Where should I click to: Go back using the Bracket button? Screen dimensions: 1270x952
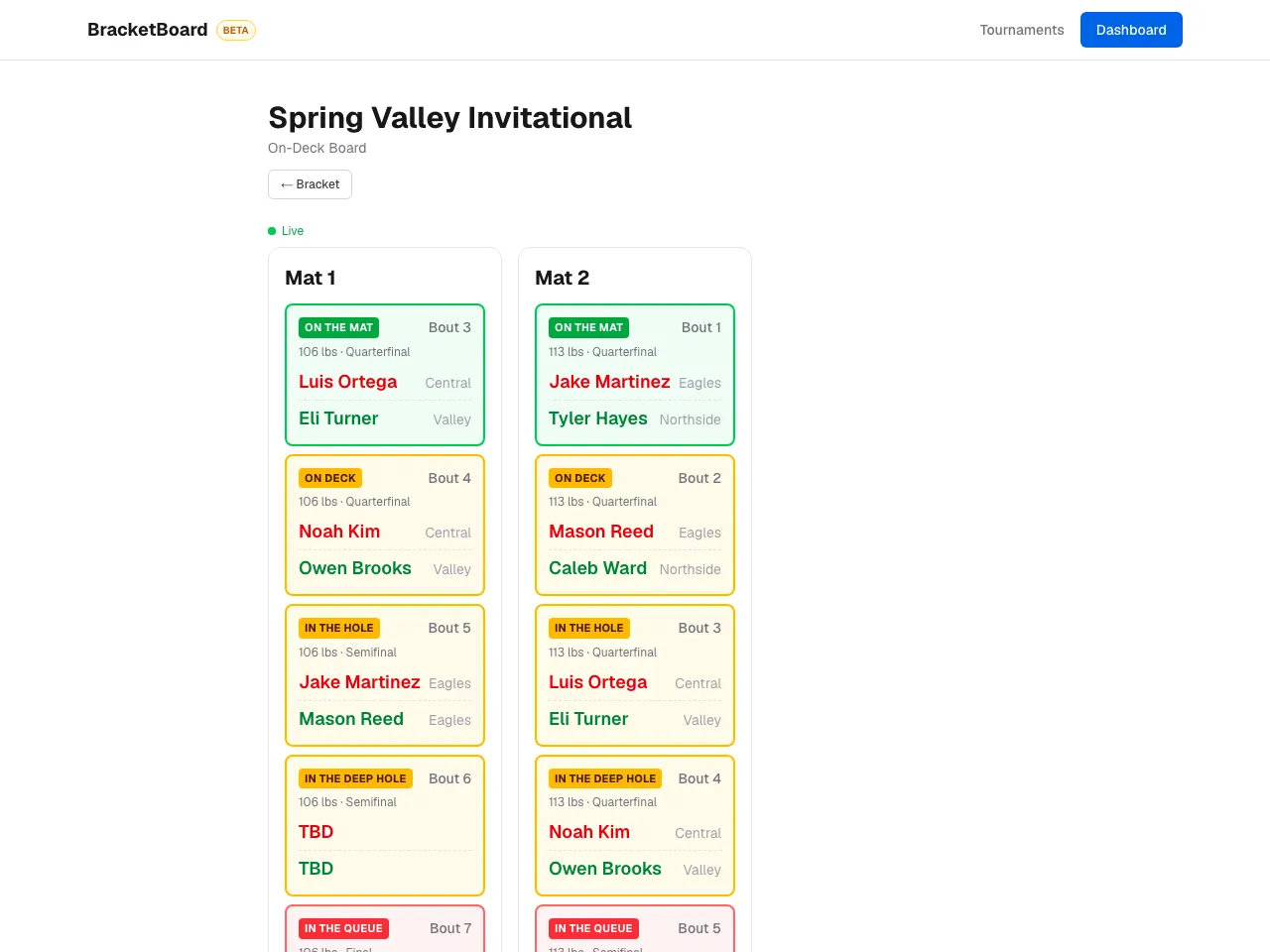tap(310, 184)
